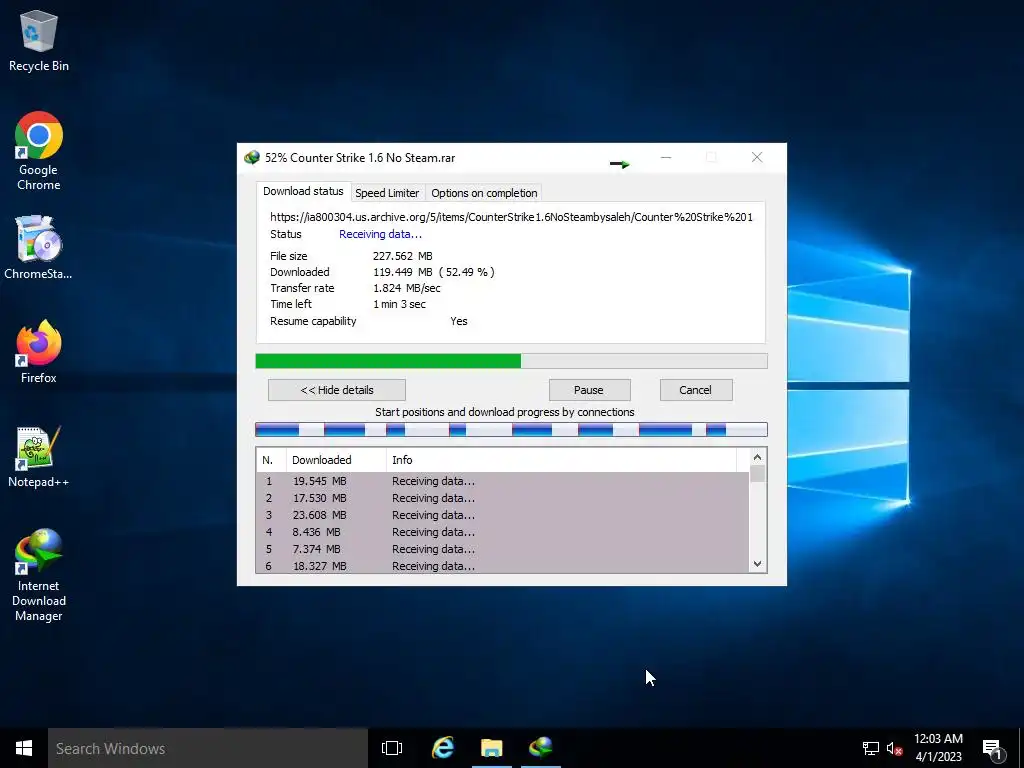Click the << Hide details button
The image size is (1024, 768).
pyautogui.click(x=337, y=390)
